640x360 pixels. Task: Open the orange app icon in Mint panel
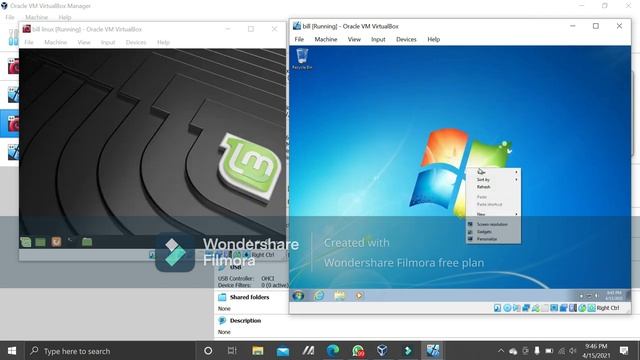point(56,242)
